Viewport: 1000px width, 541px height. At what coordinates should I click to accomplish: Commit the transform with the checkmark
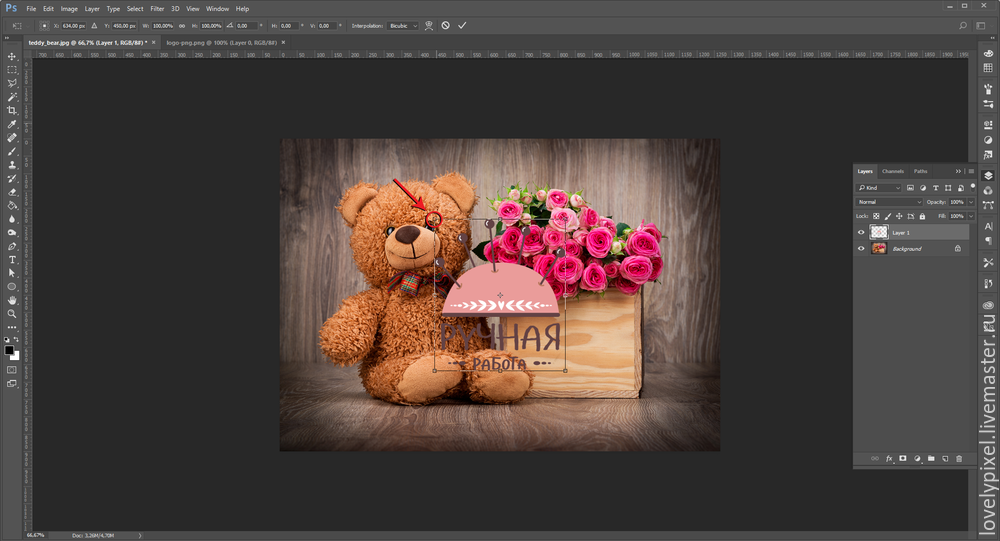462,25
